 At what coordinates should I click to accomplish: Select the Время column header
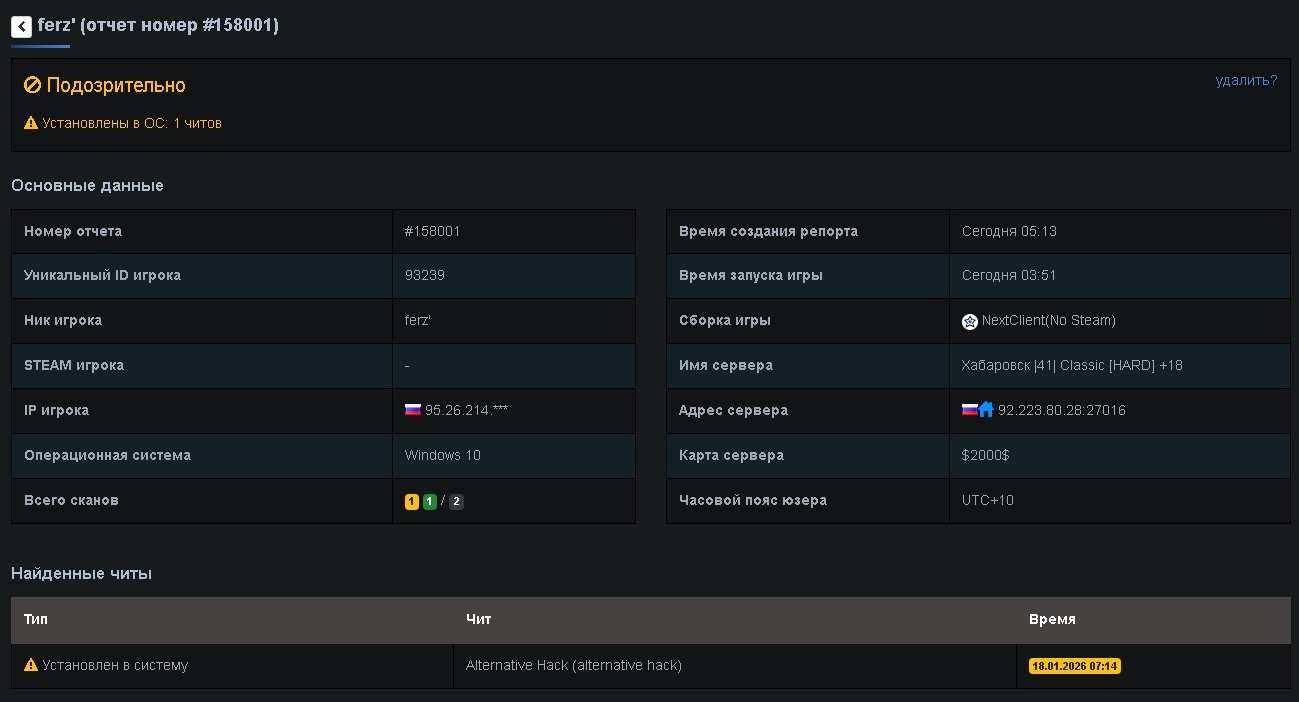(x=1052, y=619)
